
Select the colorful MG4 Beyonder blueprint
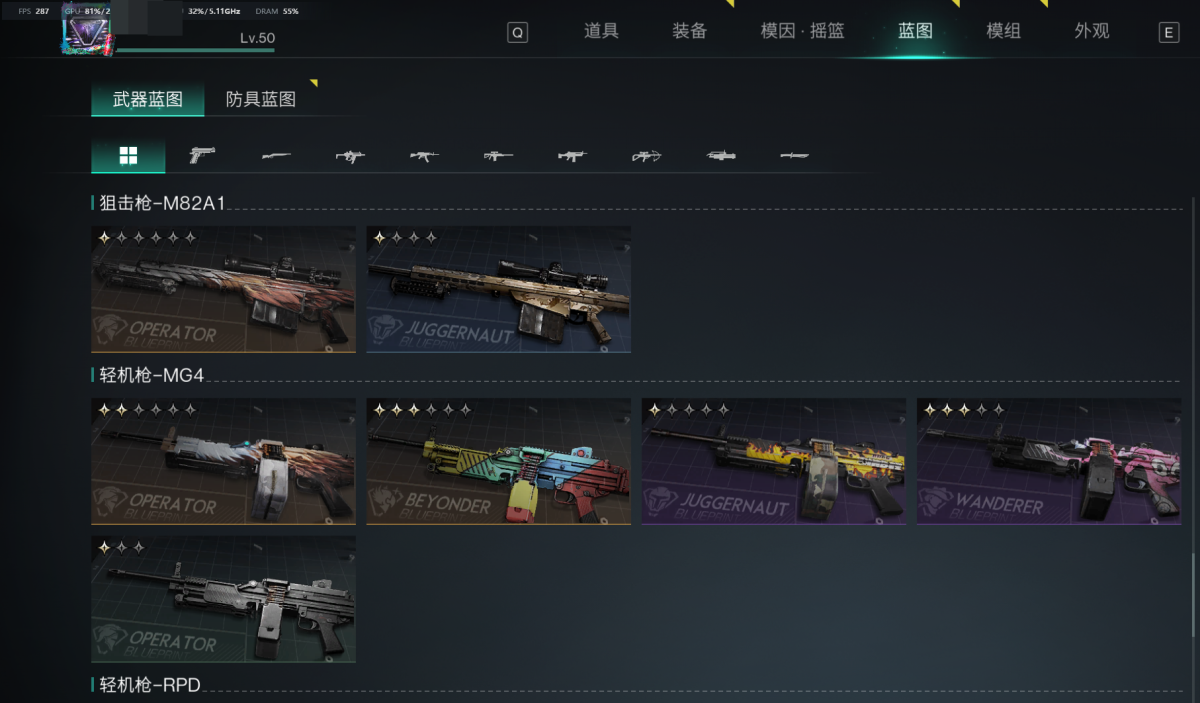498,461
